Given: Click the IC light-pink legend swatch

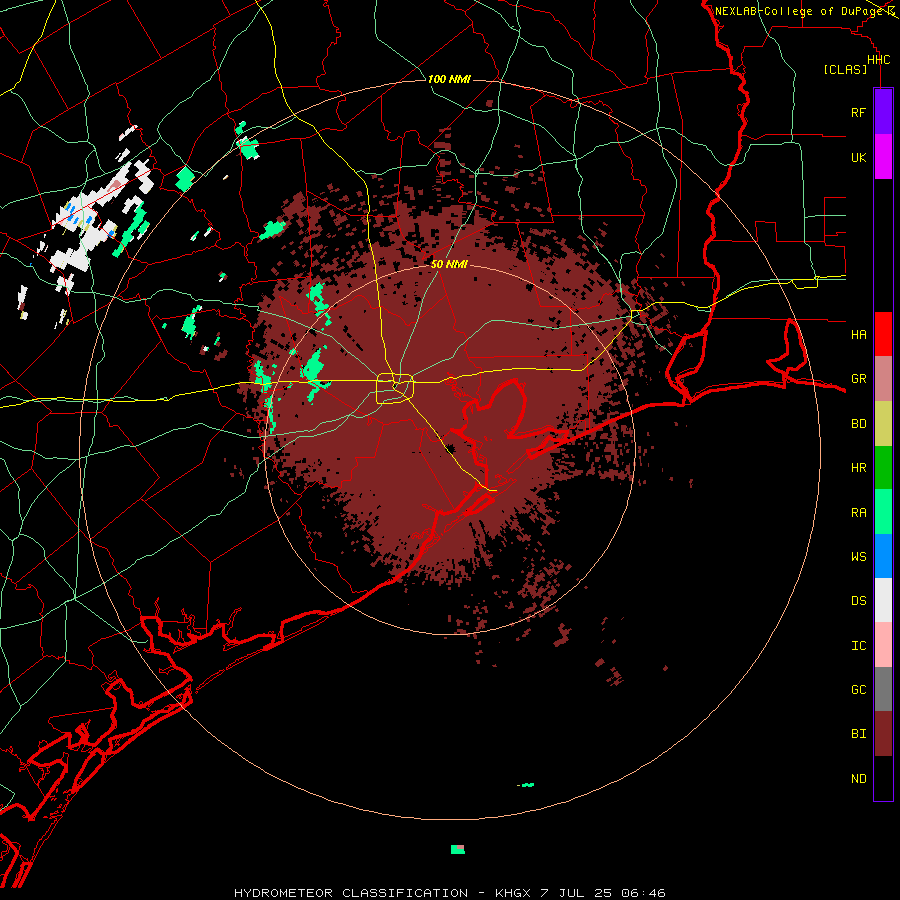Looking at the screenshot, I should pos(883,645).
